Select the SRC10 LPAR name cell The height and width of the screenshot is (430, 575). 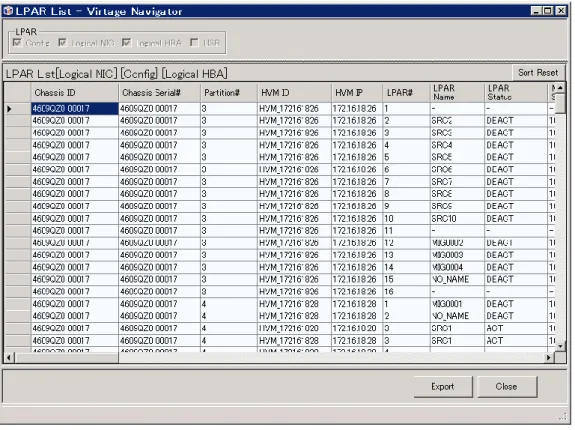[457, 218]
